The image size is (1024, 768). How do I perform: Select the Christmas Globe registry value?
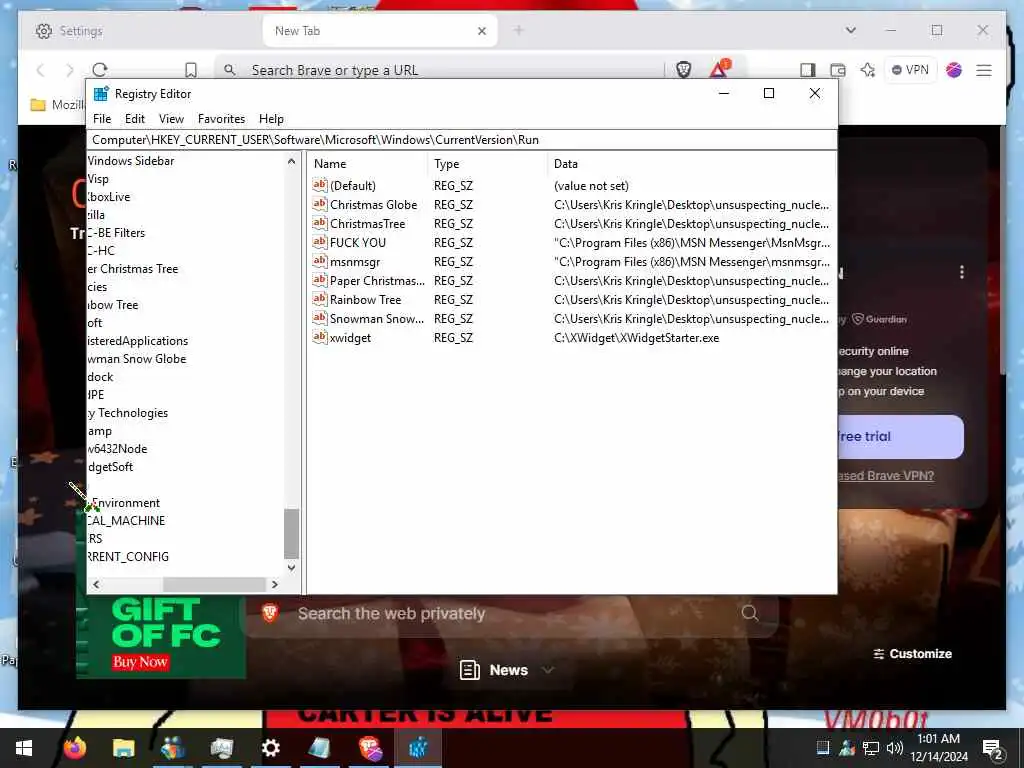point(374,205)
